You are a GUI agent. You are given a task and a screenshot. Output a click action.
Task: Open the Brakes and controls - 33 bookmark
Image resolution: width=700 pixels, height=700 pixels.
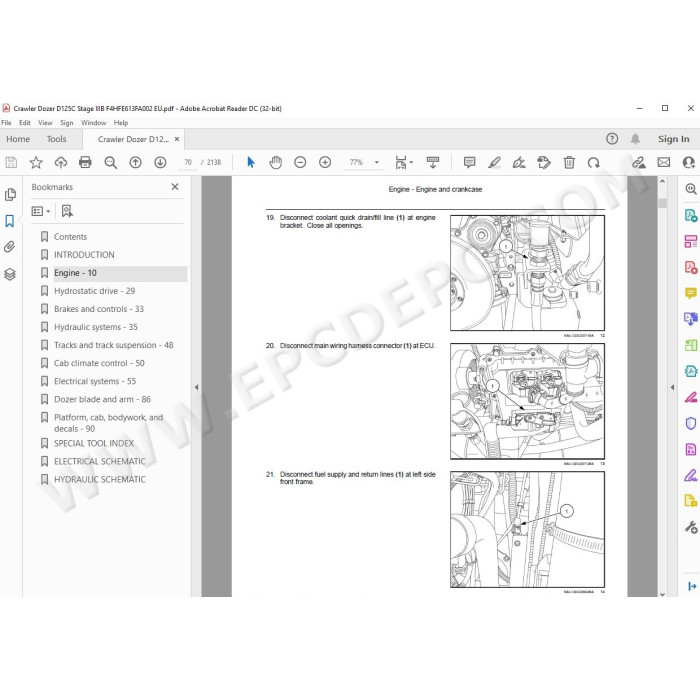[99, 309]
